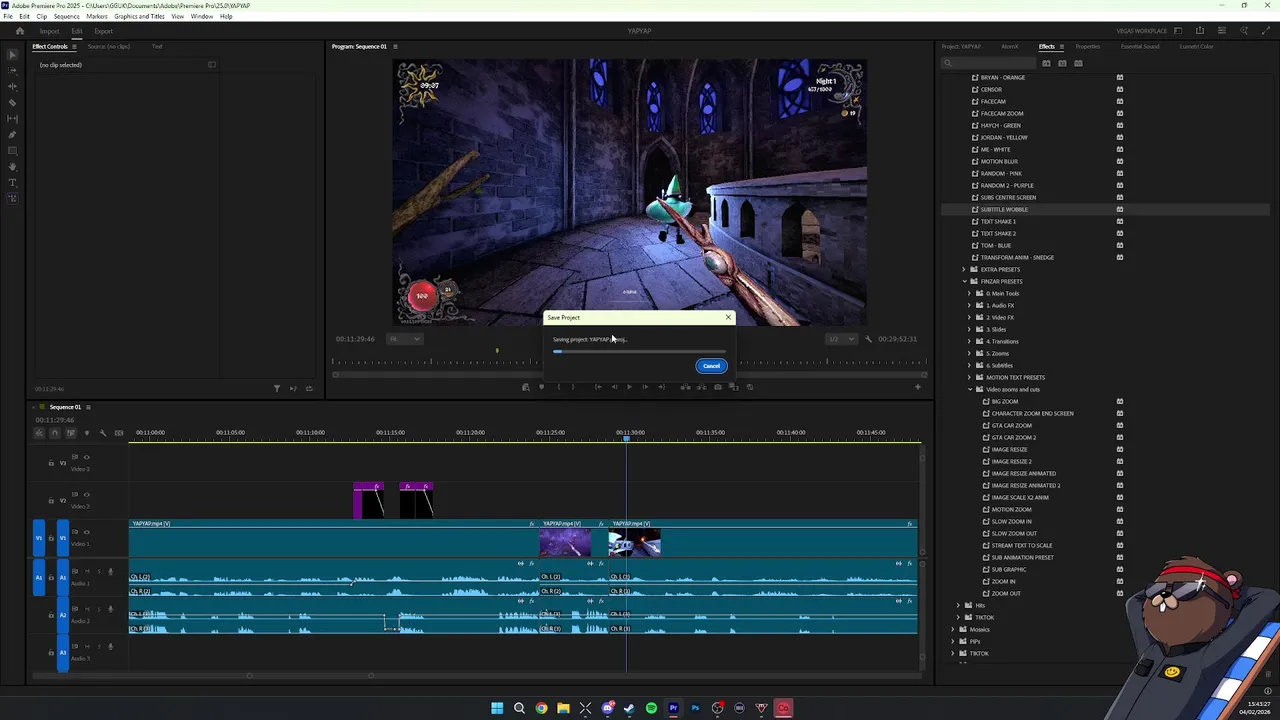The height and width of the screenshot is (720, 1280).
Task: Switch to Project: YAPYAP tab
Action: pyautogui.click(x=961, y=46)
